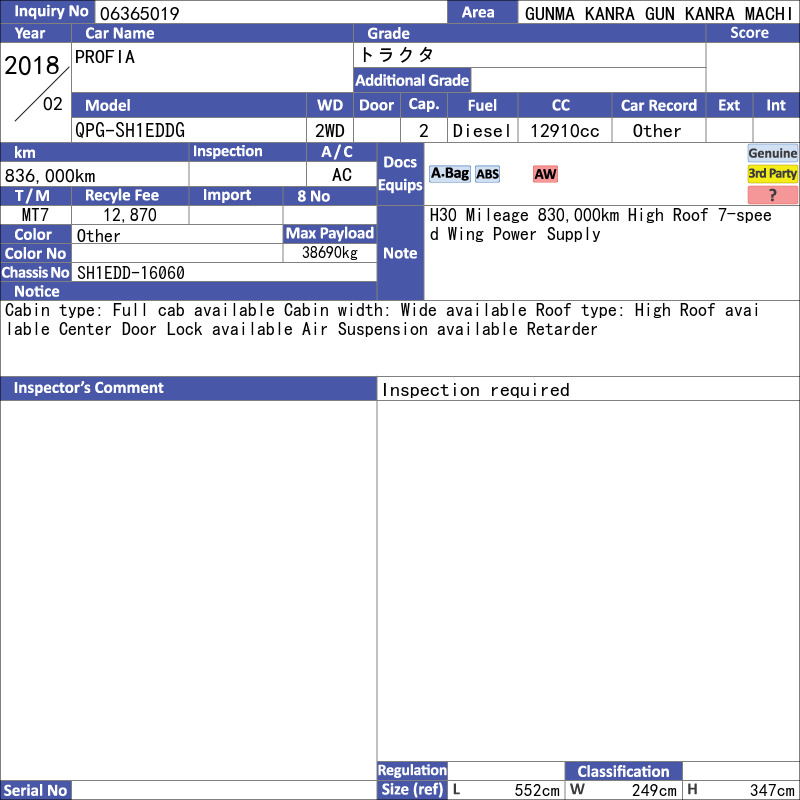Click the Inspection required comment
Screen dimensions: 800x800
point(476,390)
